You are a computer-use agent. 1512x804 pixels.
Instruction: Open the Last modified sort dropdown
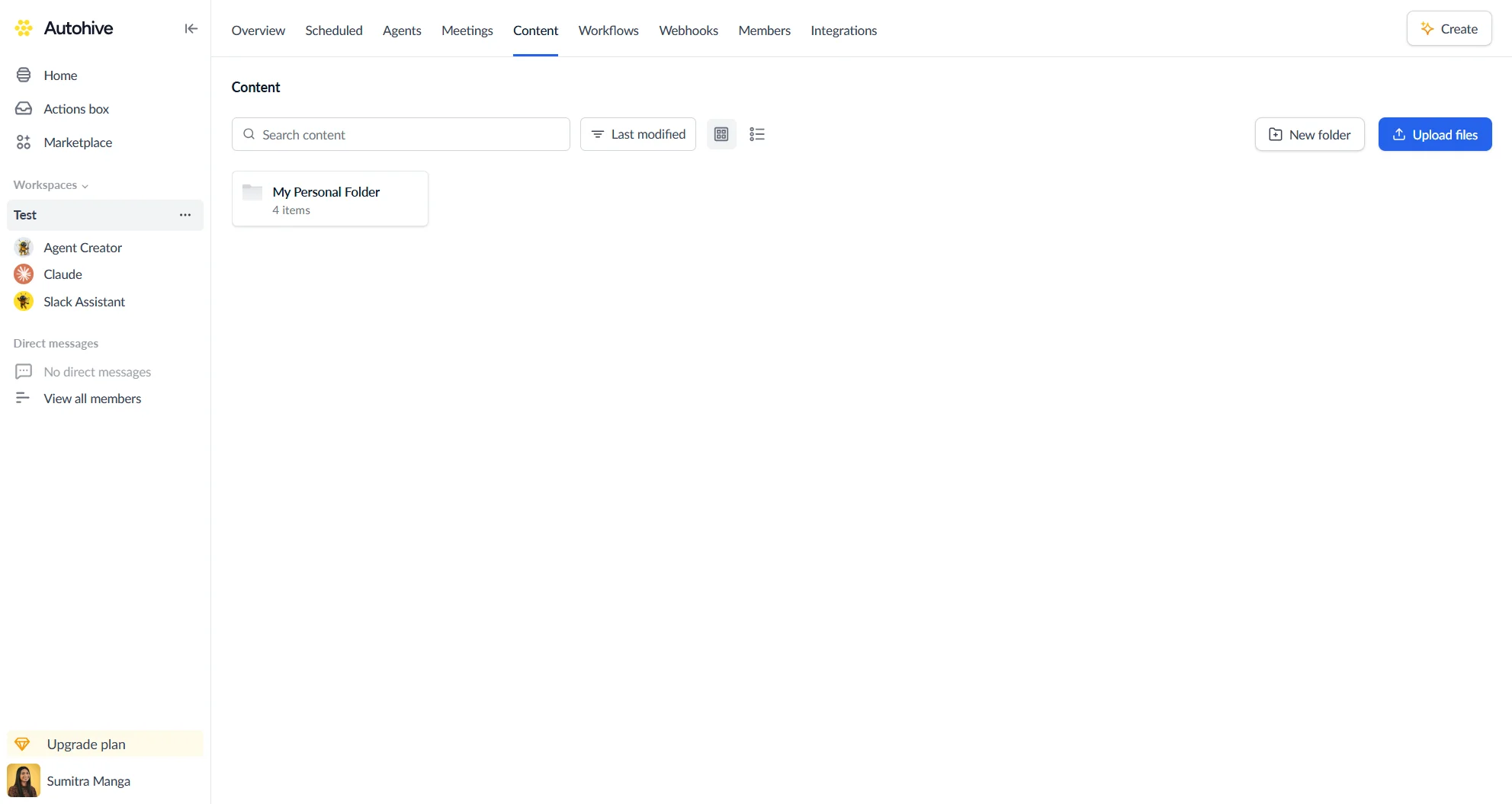[x=637, y=133]
